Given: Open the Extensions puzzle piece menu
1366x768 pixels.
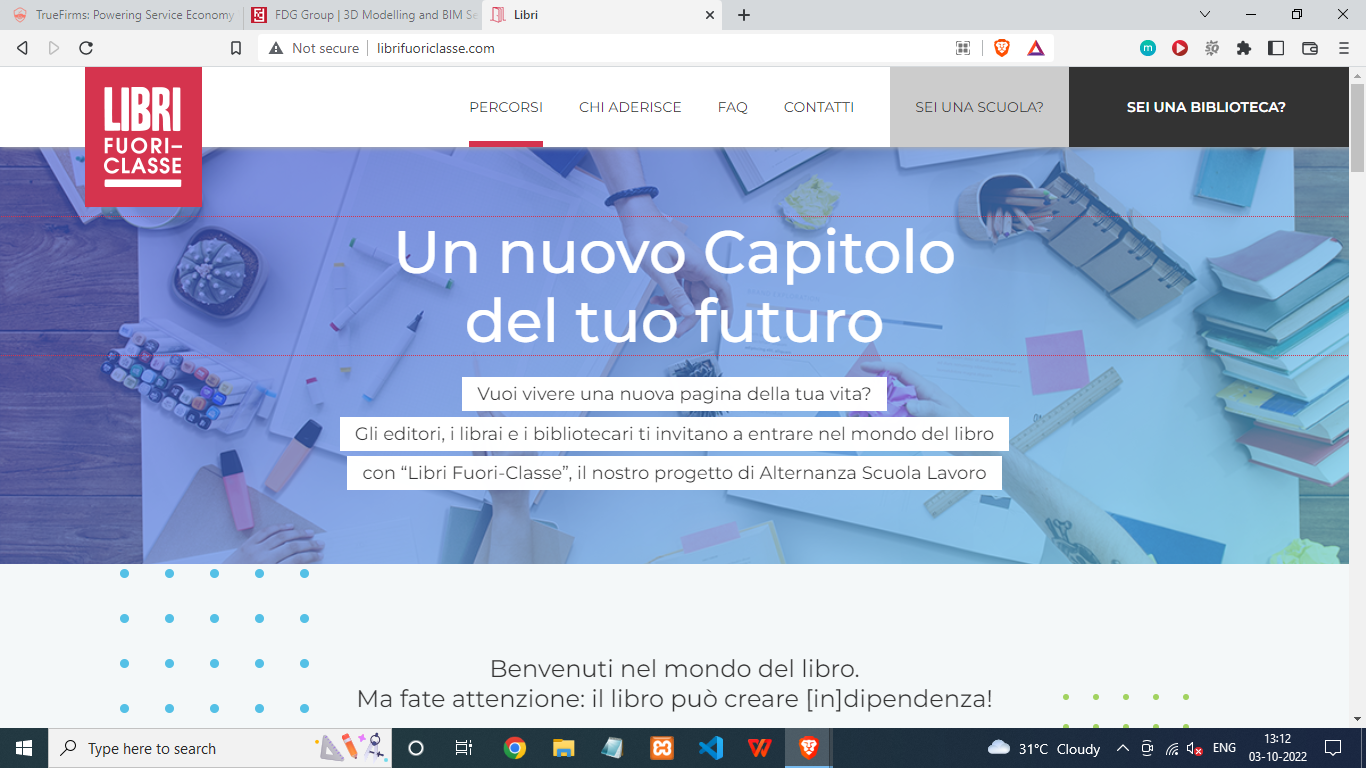Looking at the screenshot, I should coord(1244,48).
